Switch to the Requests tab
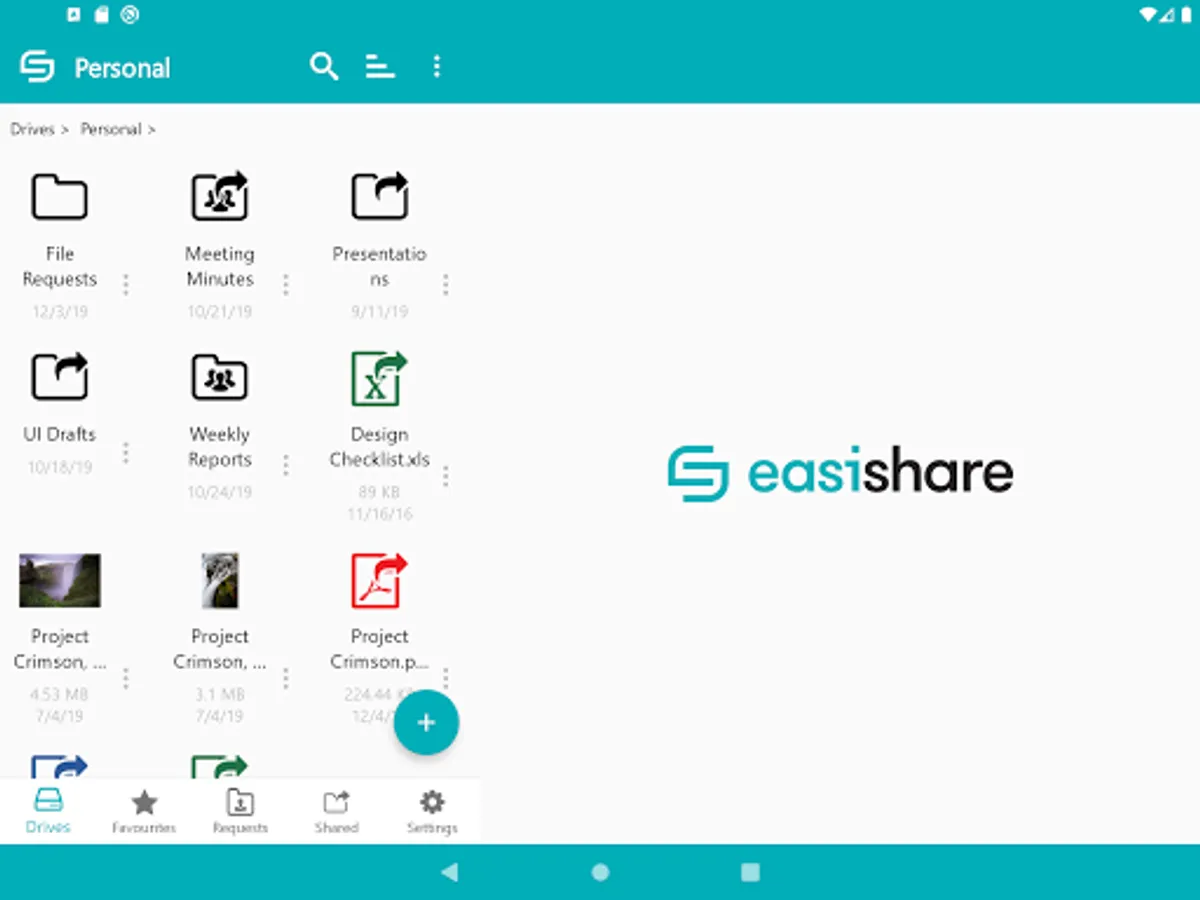This screenshot has width=1200, height=900. click(x=240, y=811)
